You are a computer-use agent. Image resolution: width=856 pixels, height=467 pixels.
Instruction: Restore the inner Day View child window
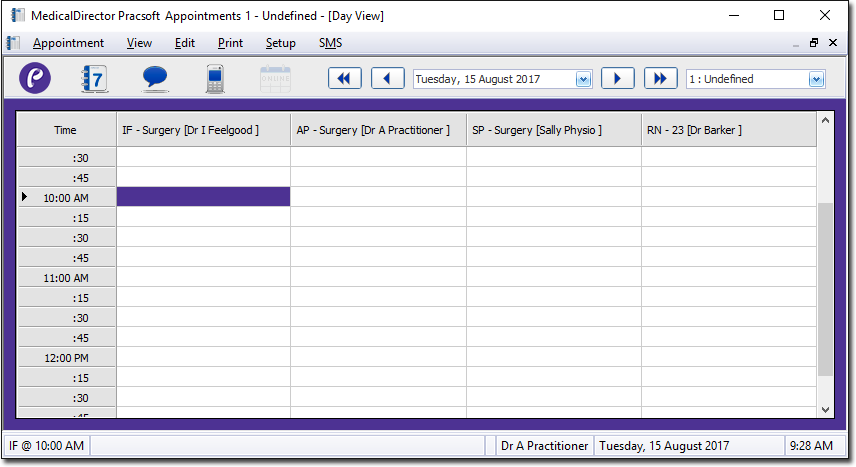(x=814, y=43)
